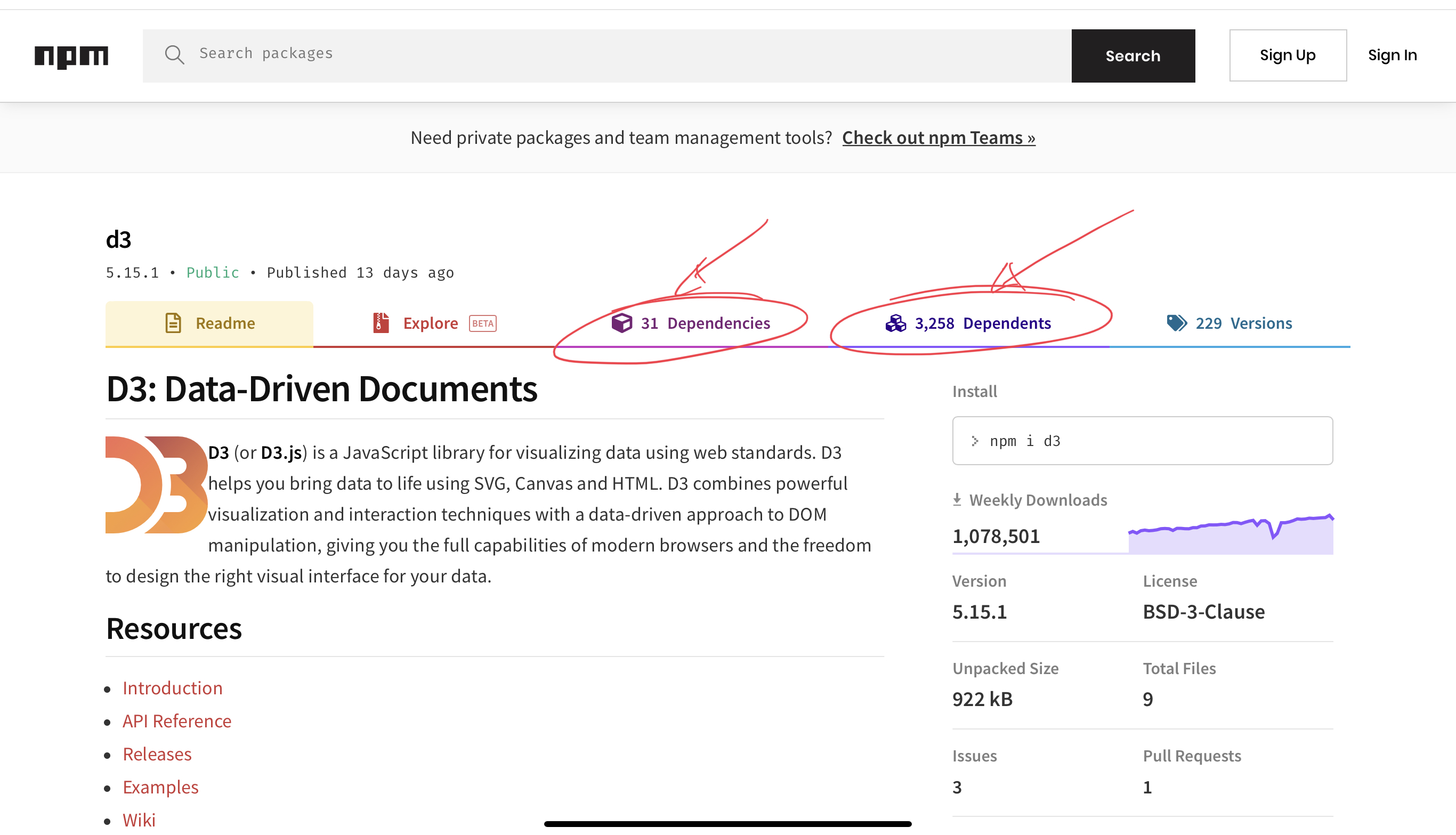Click the npm logo
1456x835 pixels.
(71, 55)
